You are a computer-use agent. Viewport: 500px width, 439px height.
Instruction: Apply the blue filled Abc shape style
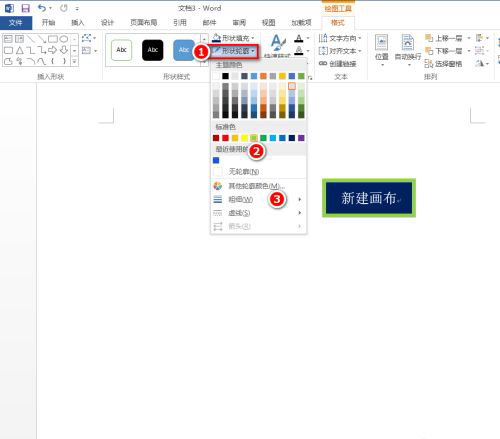[x=184, y=50]
